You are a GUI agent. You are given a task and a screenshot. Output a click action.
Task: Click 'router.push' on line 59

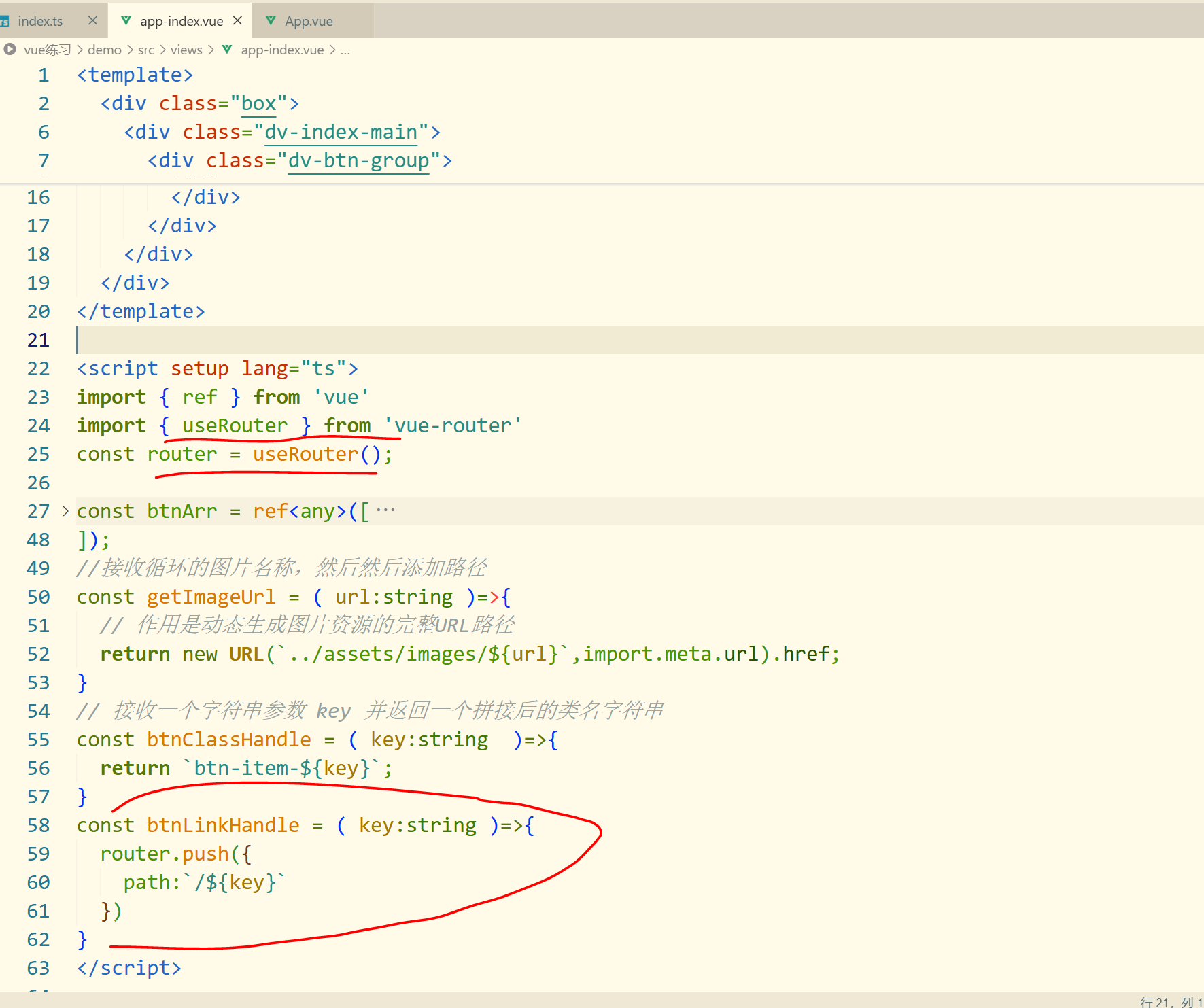(x=164, y=854)
